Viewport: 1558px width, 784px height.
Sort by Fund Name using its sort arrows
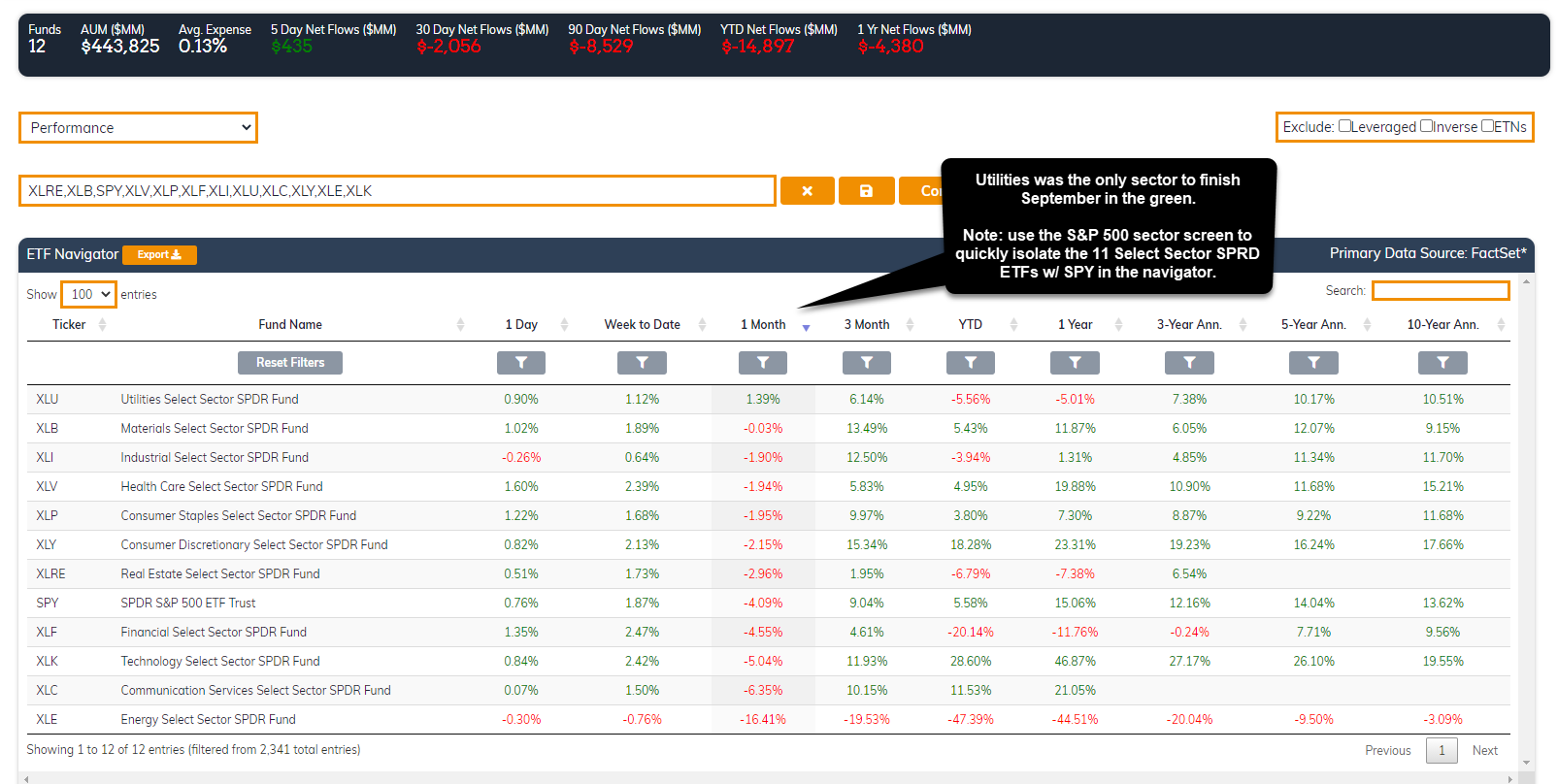coord(460,324)
